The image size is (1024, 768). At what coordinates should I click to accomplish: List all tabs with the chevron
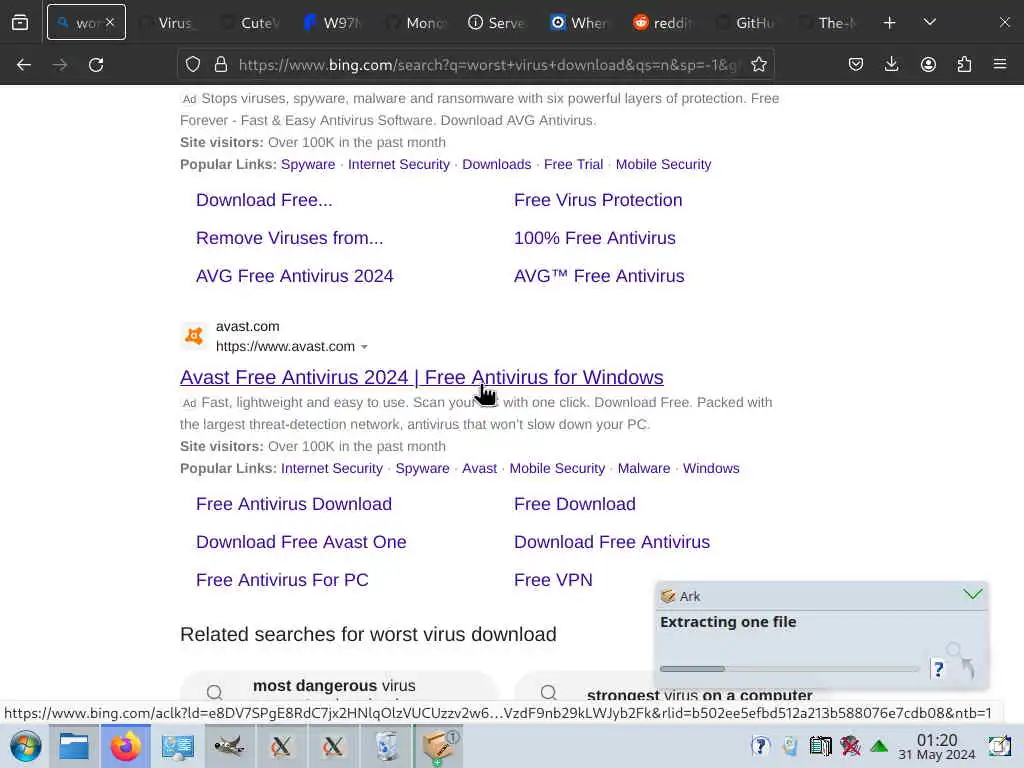coord(930,22)
